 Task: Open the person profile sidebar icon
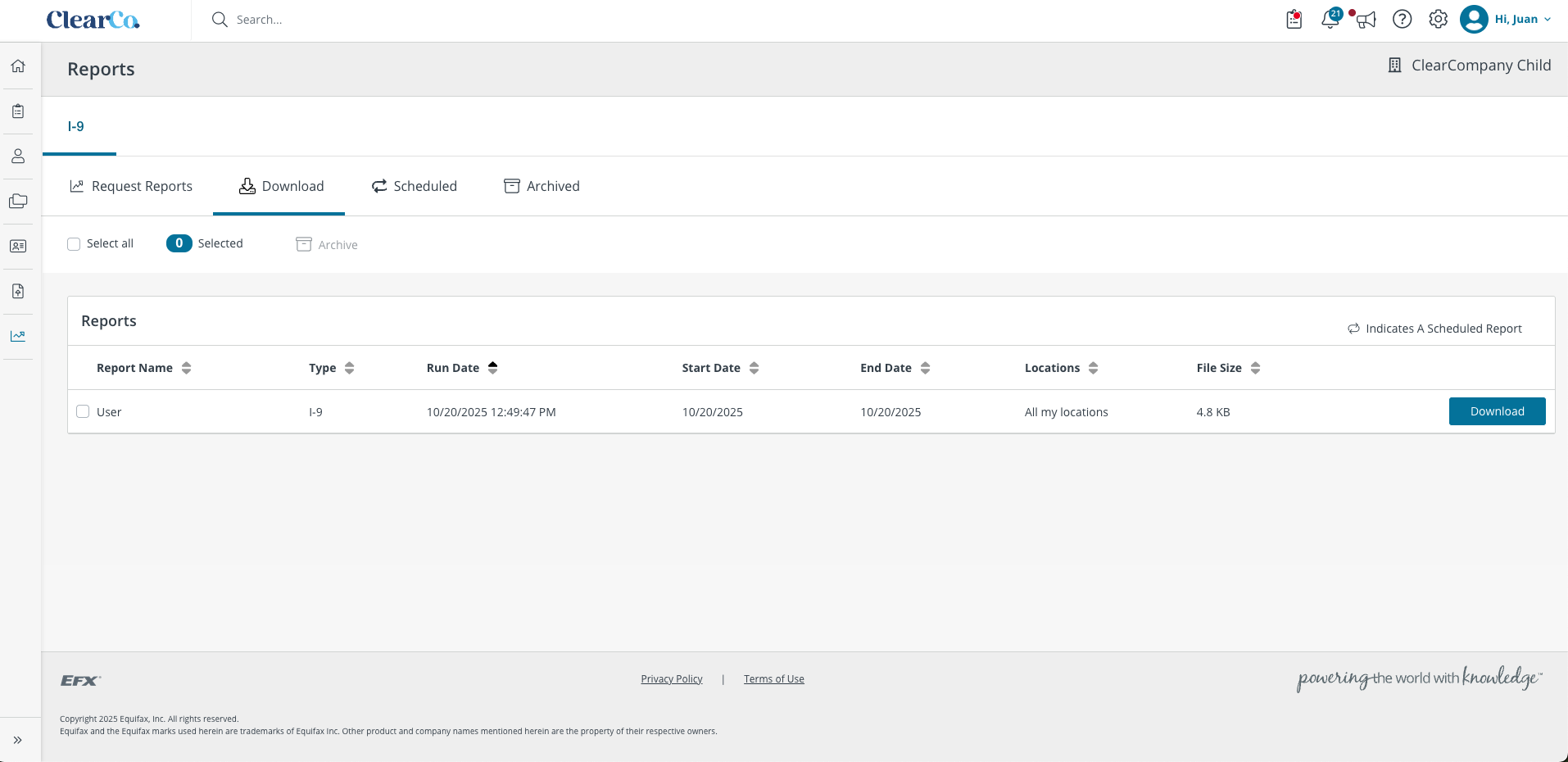point(18,156)
